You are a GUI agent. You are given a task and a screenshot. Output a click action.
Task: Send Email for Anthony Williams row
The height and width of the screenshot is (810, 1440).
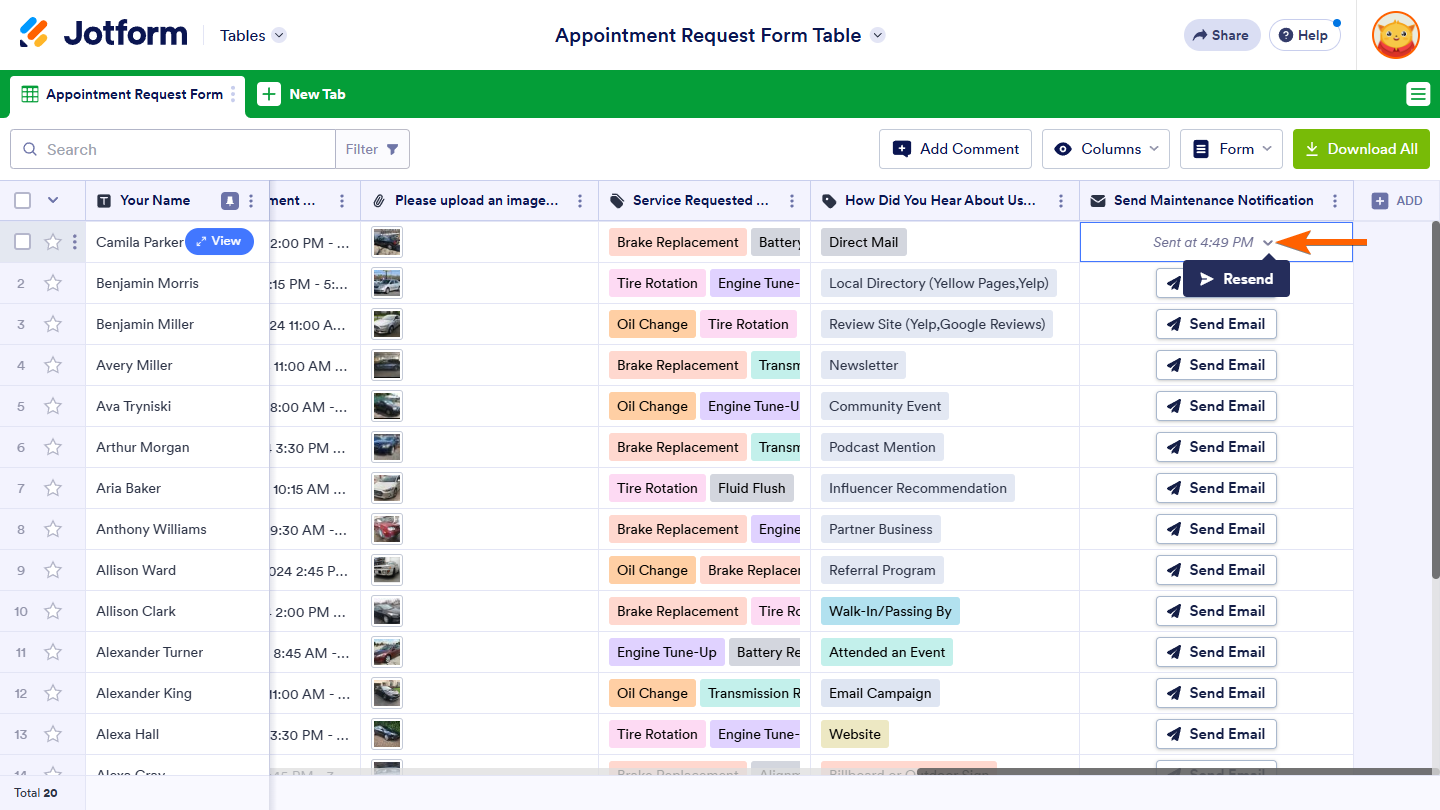(1216, 529)
